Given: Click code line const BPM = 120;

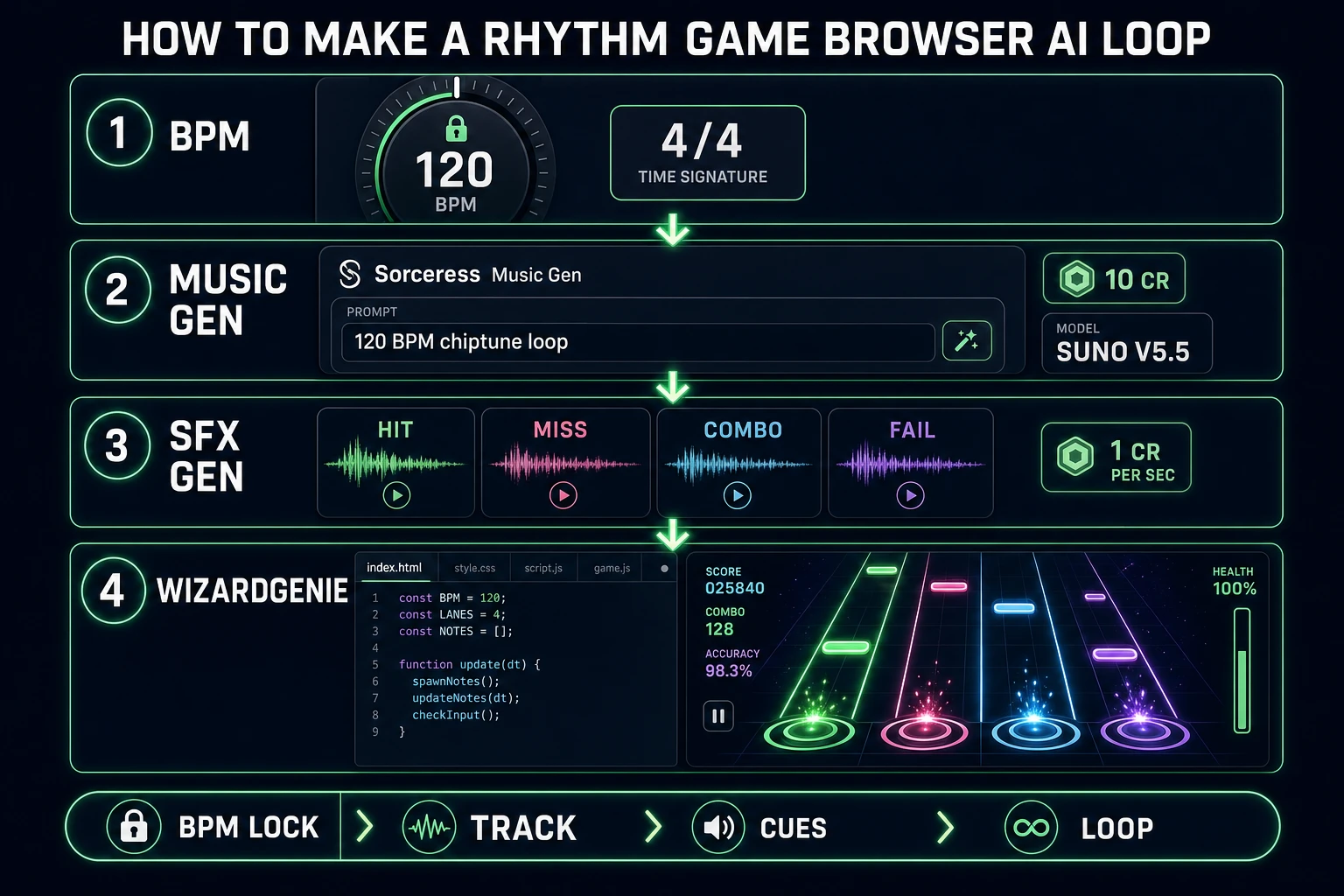Looking at the screenshot, I should click(x=452, y=598).
